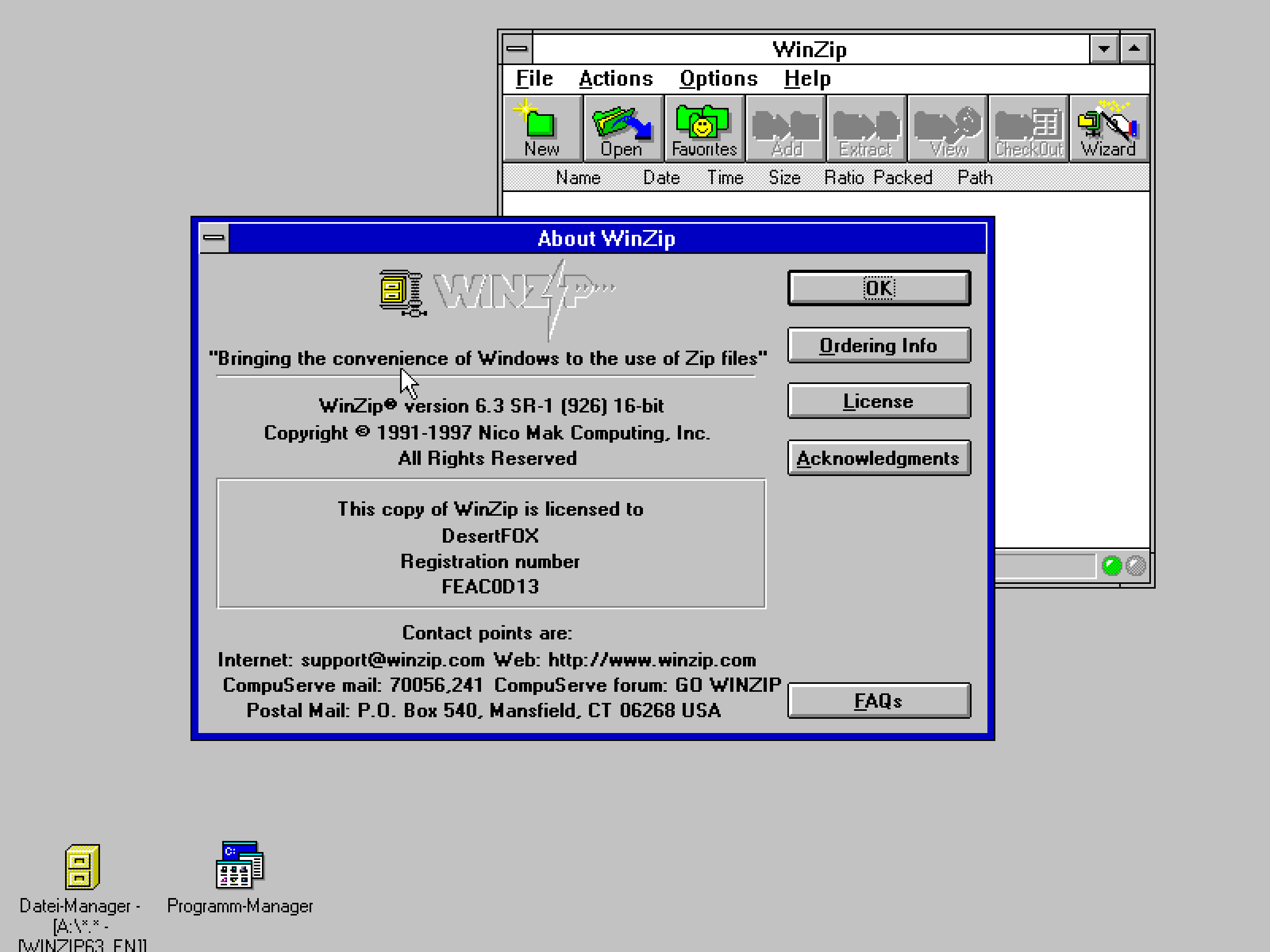Click the "All Rights Reserved" text

click(487, 459)
